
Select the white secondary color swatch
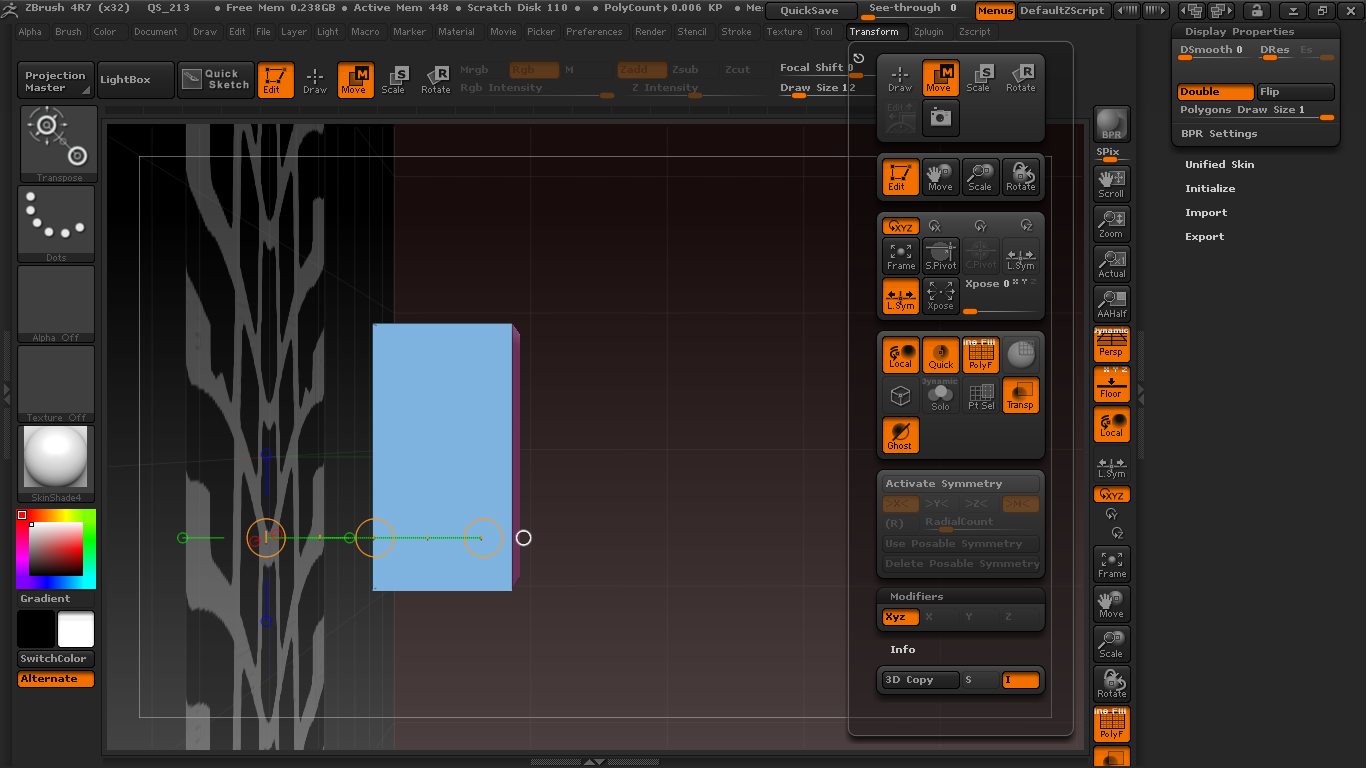click(x=76, y=630)
